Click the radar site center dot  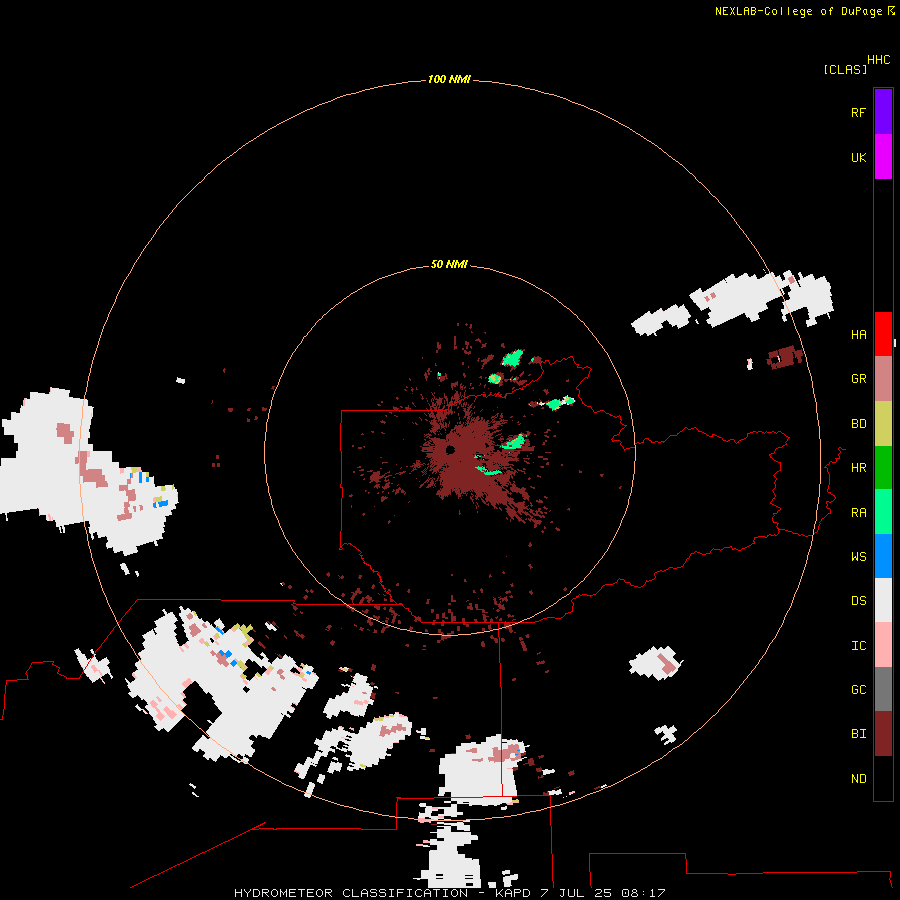(x=451, y=449)
